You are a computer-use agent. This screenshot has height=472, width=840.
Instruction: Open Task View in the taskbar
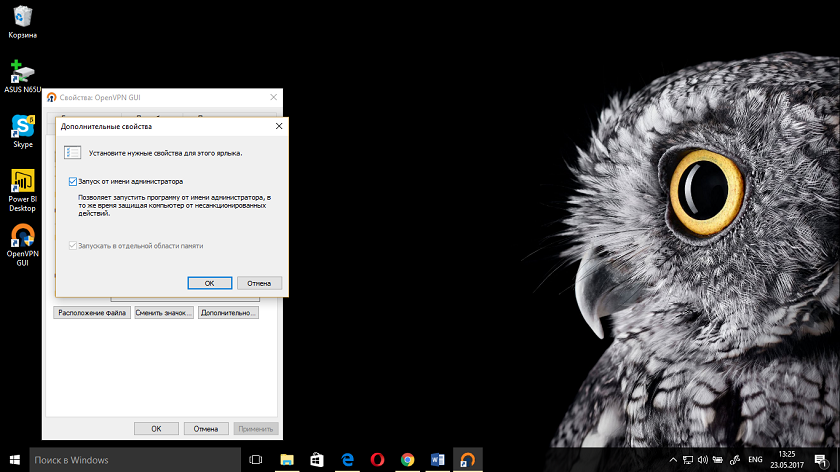(256, 460)
